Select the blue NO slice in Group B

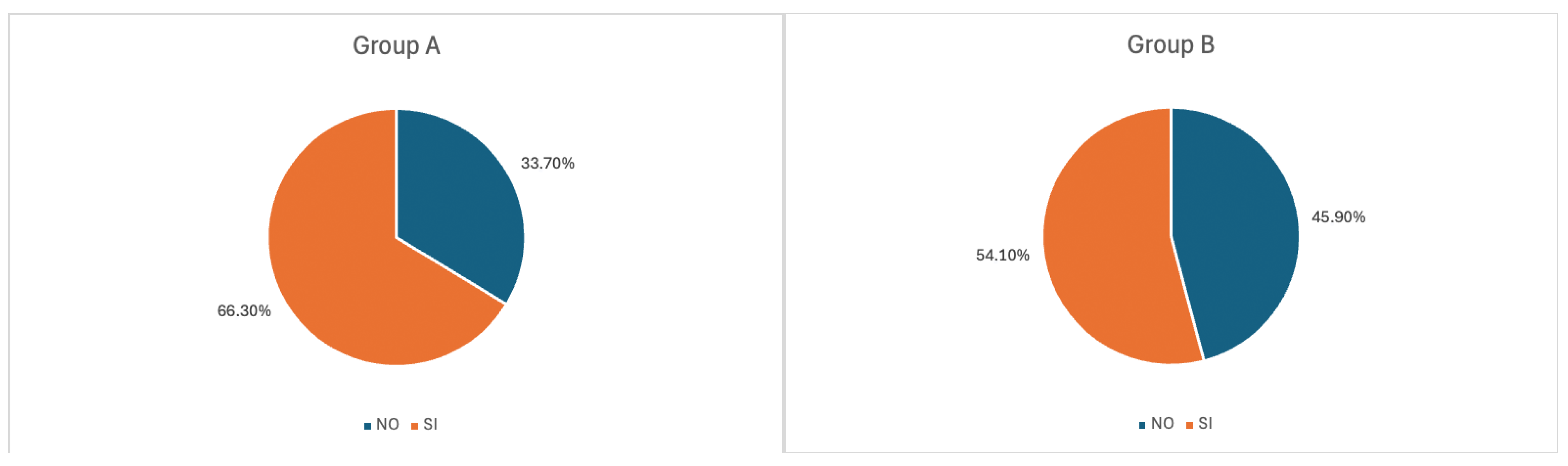click(1236, 231)
